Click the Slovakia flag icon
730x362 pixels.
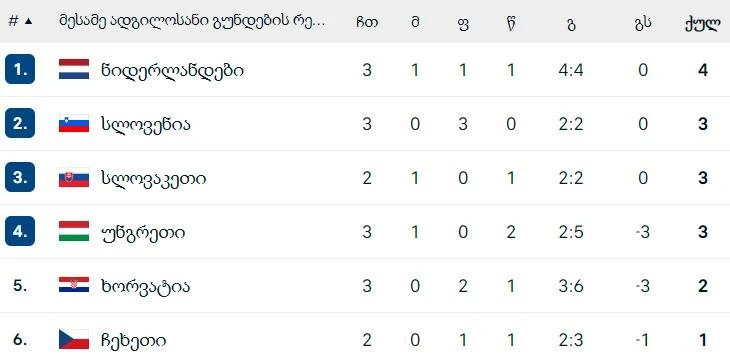tap(74, 177)
